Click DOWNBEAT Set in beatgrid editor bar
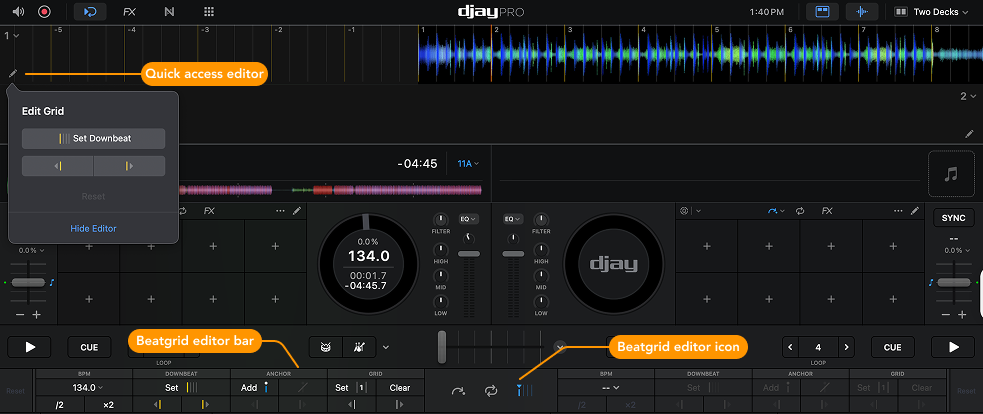Screen dimensions: 983x414 coord(181,388)
